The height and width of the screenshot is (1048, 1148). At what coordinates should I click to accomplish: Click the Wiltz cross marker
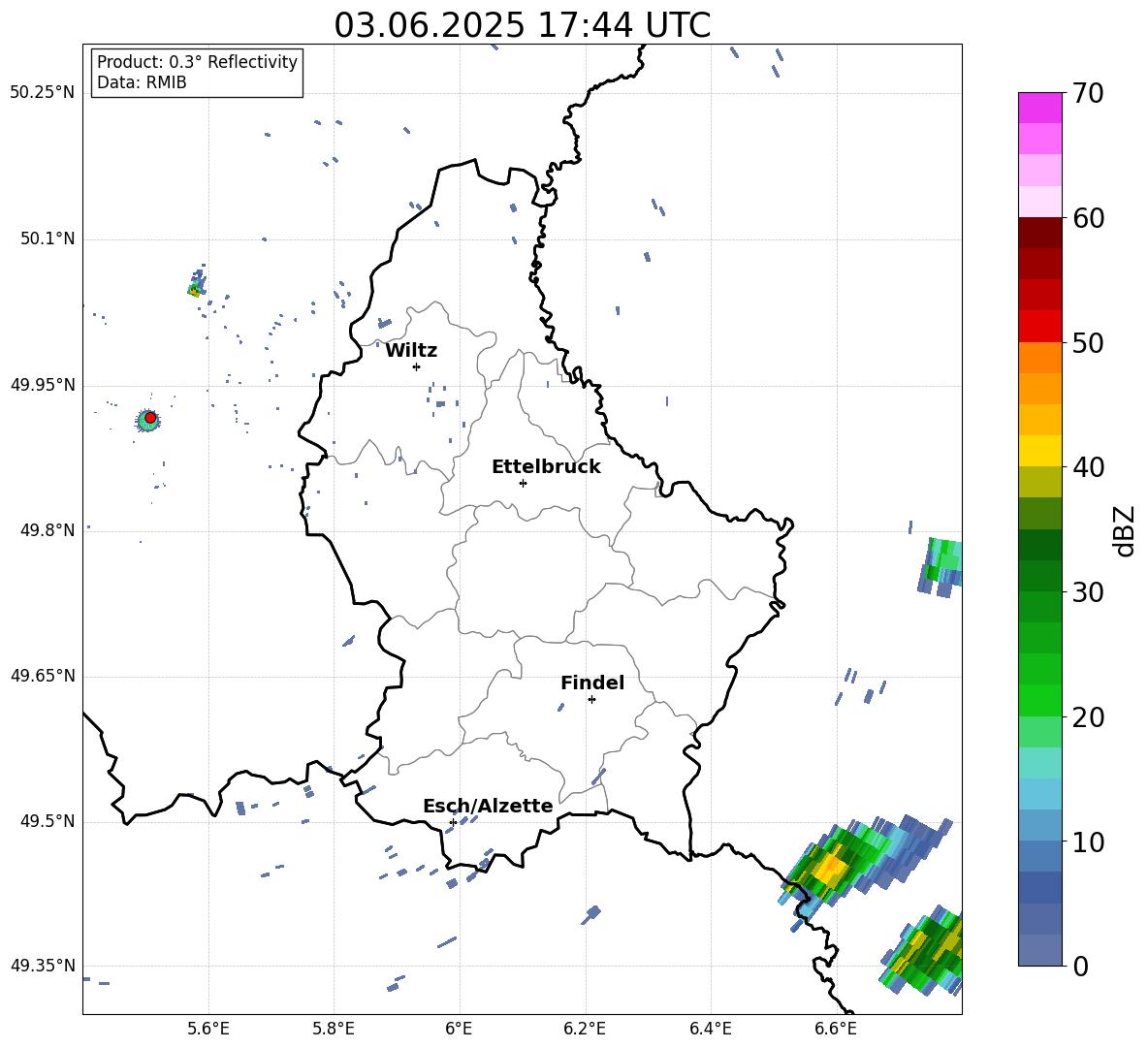coord(417,366)
